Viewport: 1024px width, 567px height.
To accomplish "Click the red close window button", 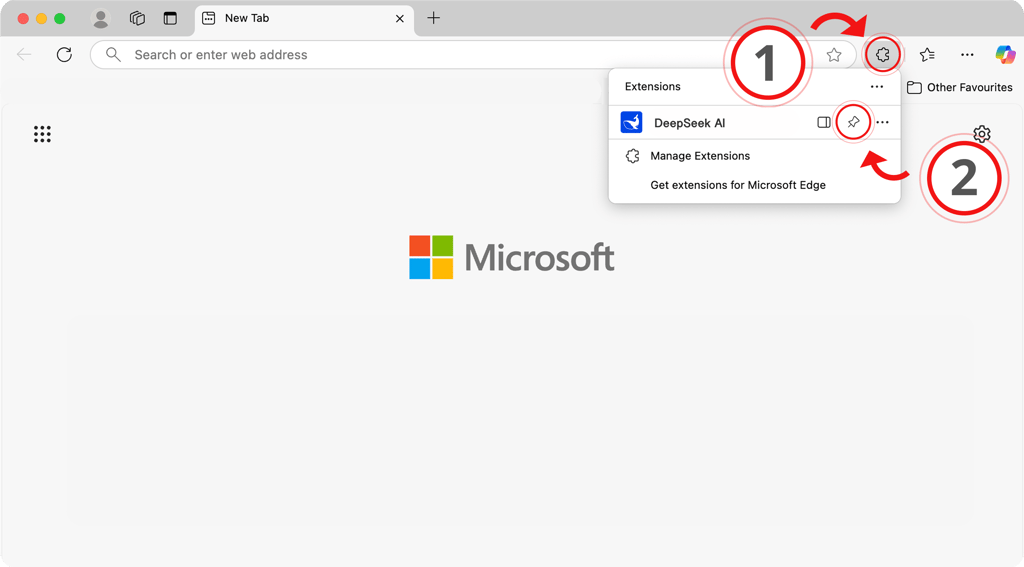I will [23, 18].
